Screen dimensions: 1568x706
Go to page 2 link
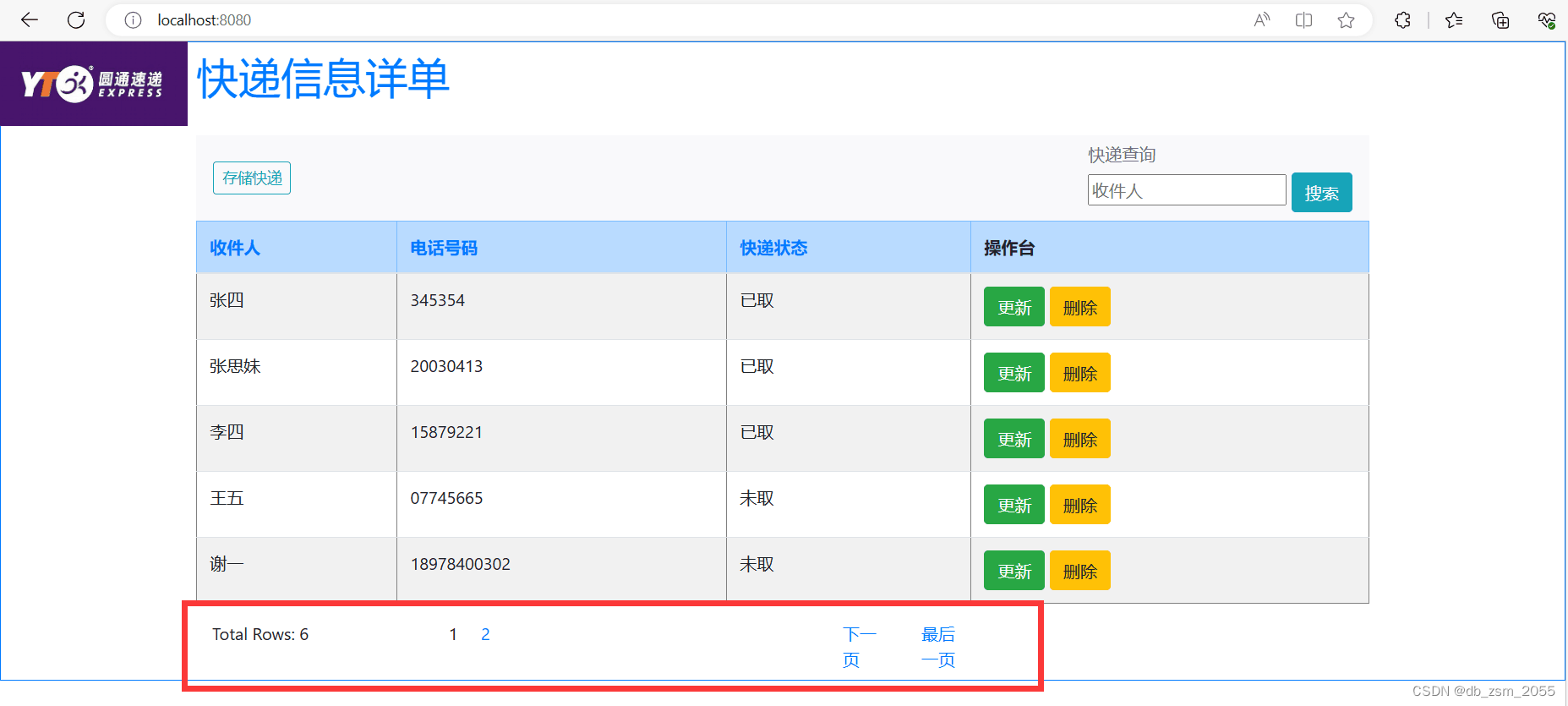pyautogui.click(x=485, y=634)
